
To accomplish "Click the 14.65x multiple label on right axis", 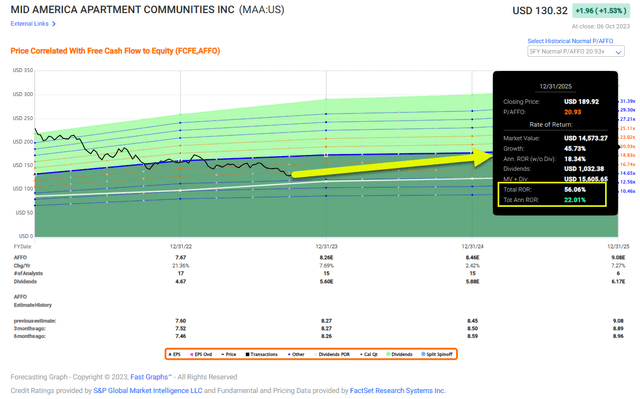I will coord(628,173).
